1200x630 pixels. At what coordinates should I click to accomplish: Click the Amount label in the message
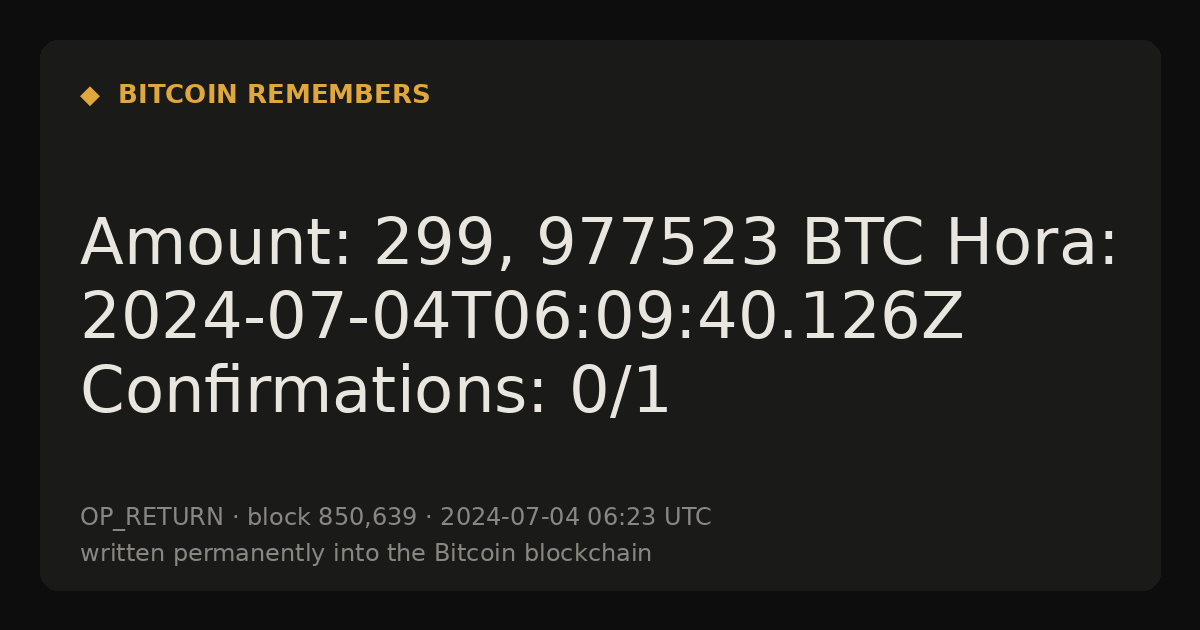click(216, 244)
